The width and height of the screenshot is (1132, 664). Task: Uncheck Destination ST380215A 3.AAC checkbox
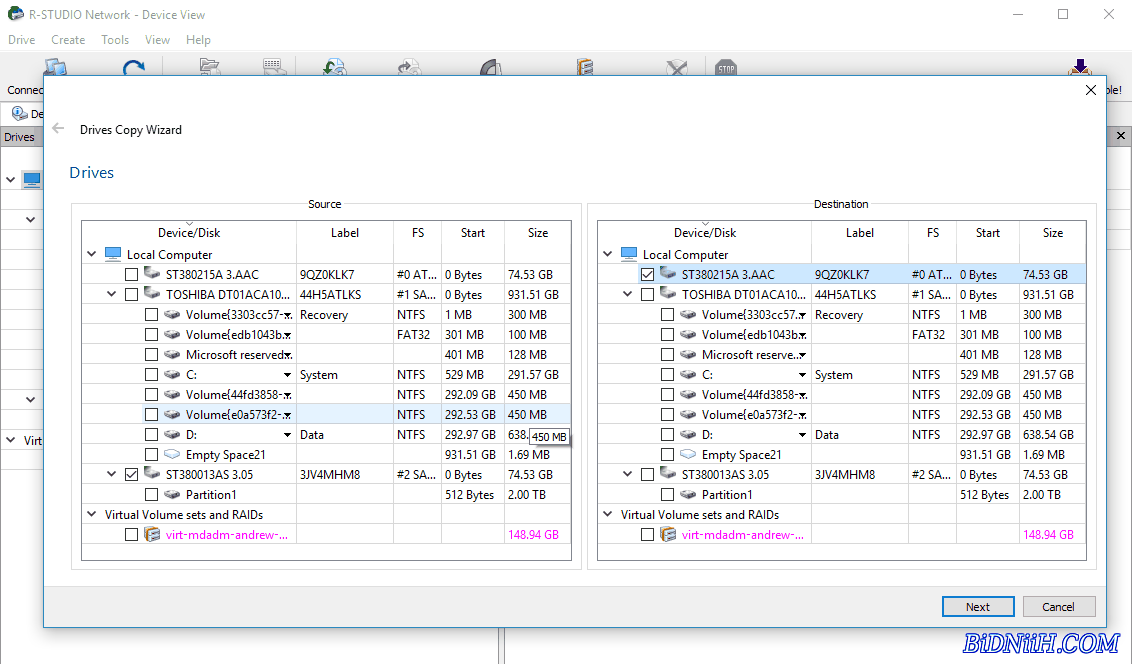(x=648, y=274)
